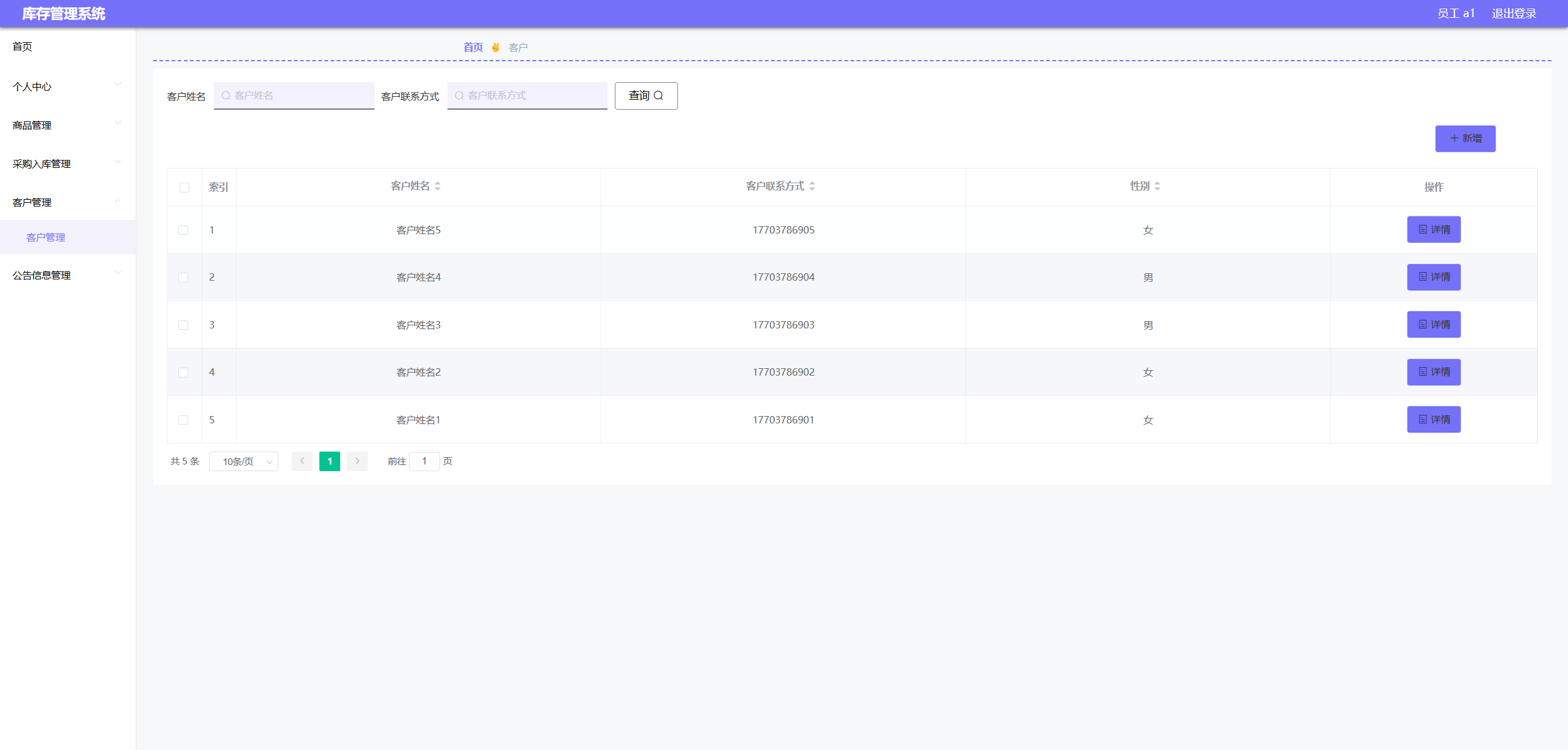
Task: Click sort arrows on 性别 column
Action: (x=1157, y=186)
